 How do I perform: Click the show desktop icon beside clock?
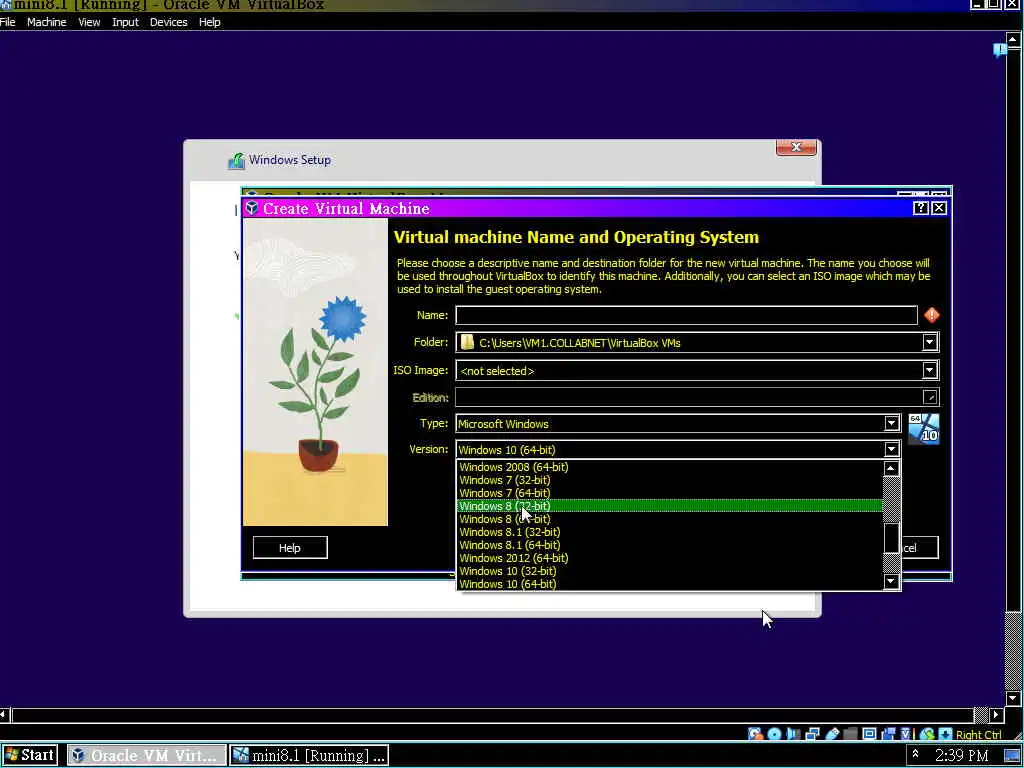click(x=1012, y=756)
